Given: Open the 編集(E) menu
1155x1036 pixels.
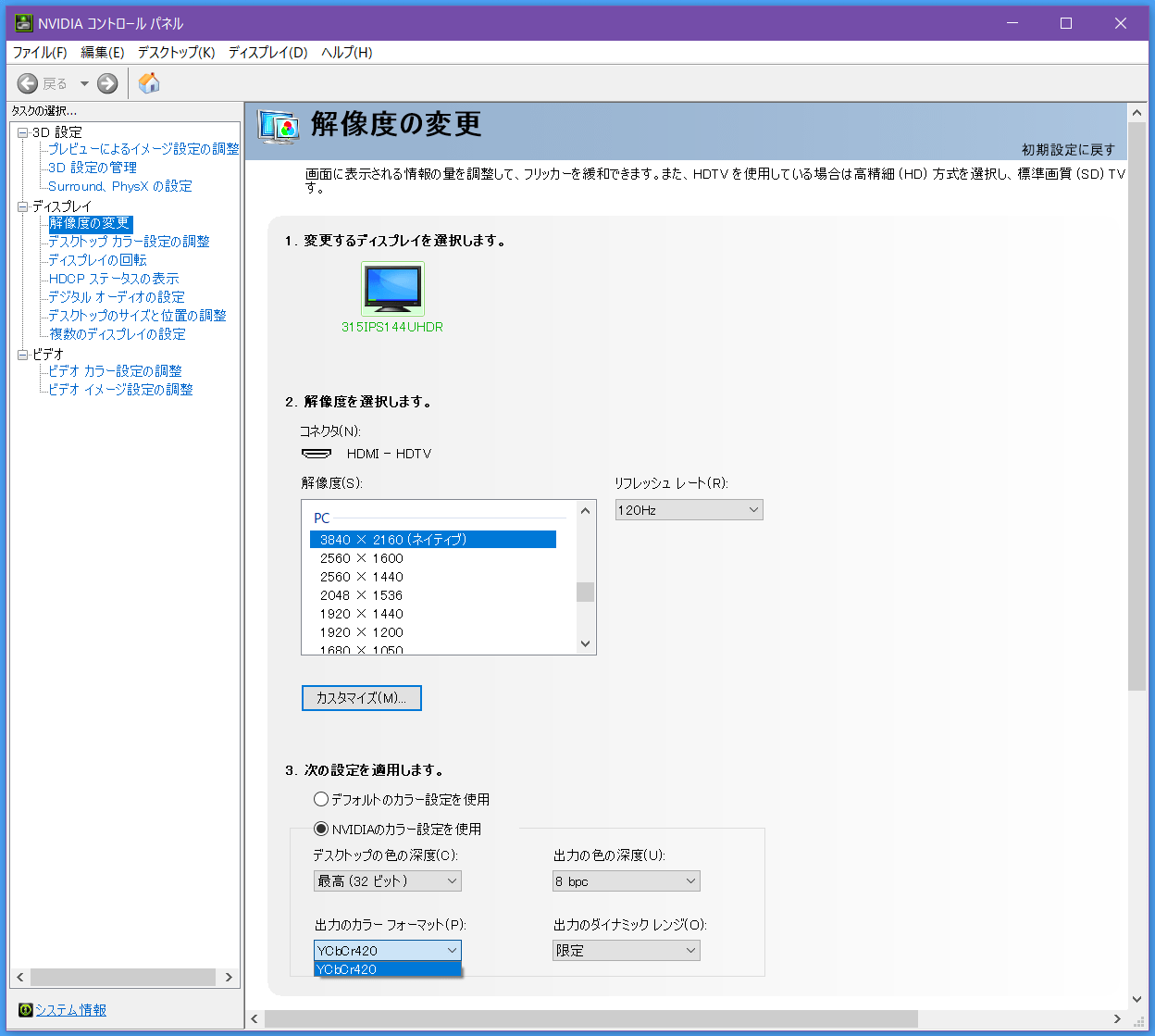Looking at the screenshot, I should click(x=103, y=53).
